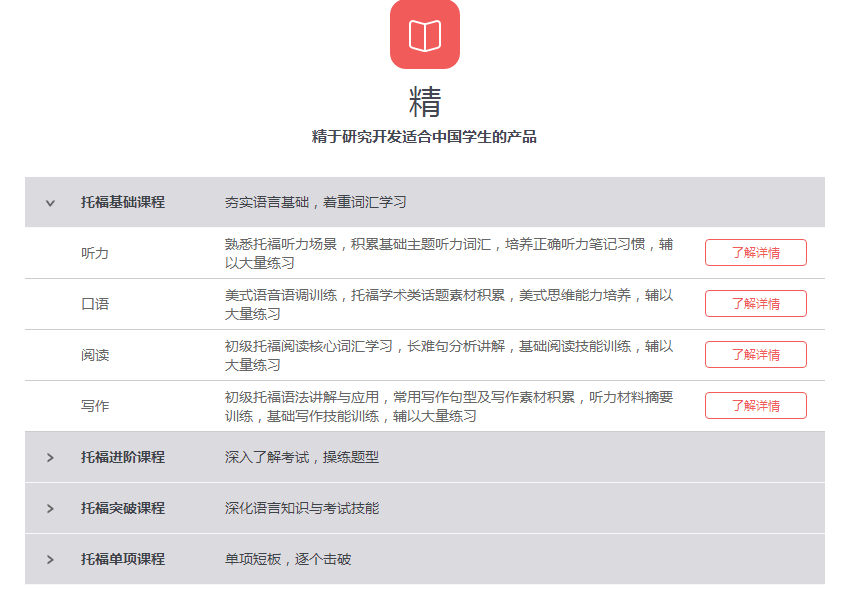Click 了解详情 next to 写作
This screenshot has width=843, height=590.
coord(755,405)
